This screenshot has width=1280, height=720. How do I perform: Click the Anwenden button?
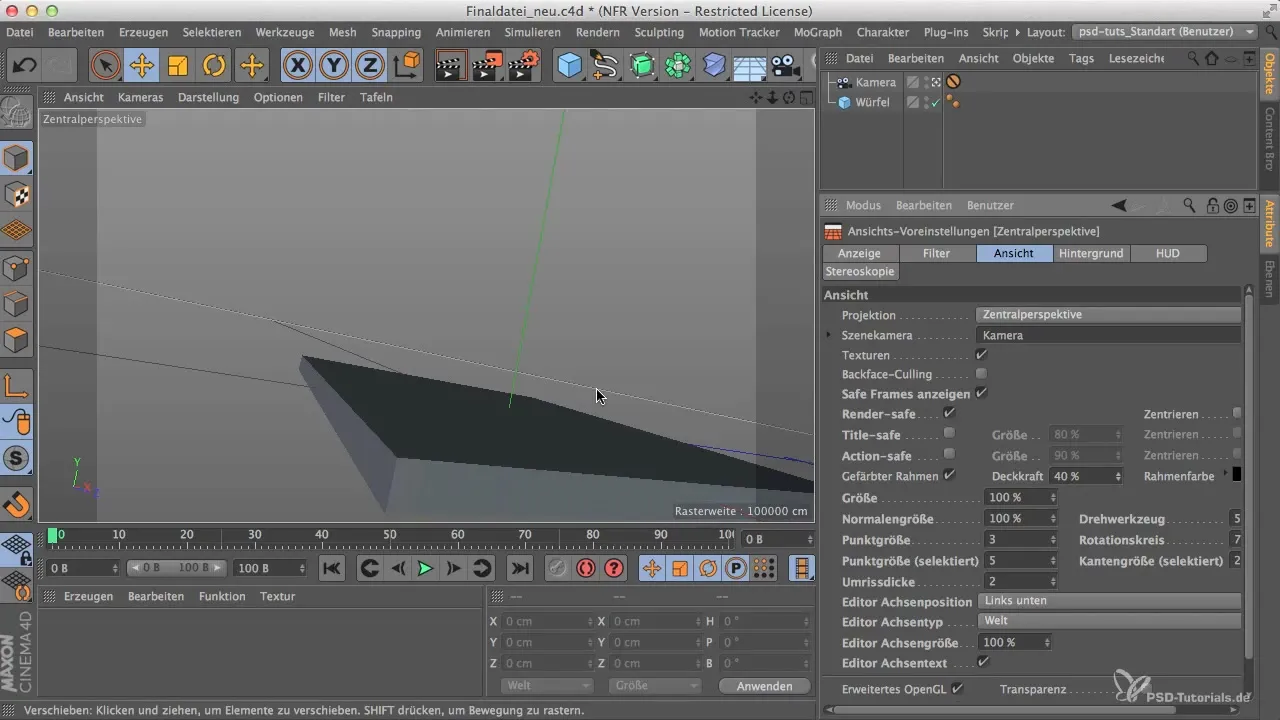coord(764,686)
